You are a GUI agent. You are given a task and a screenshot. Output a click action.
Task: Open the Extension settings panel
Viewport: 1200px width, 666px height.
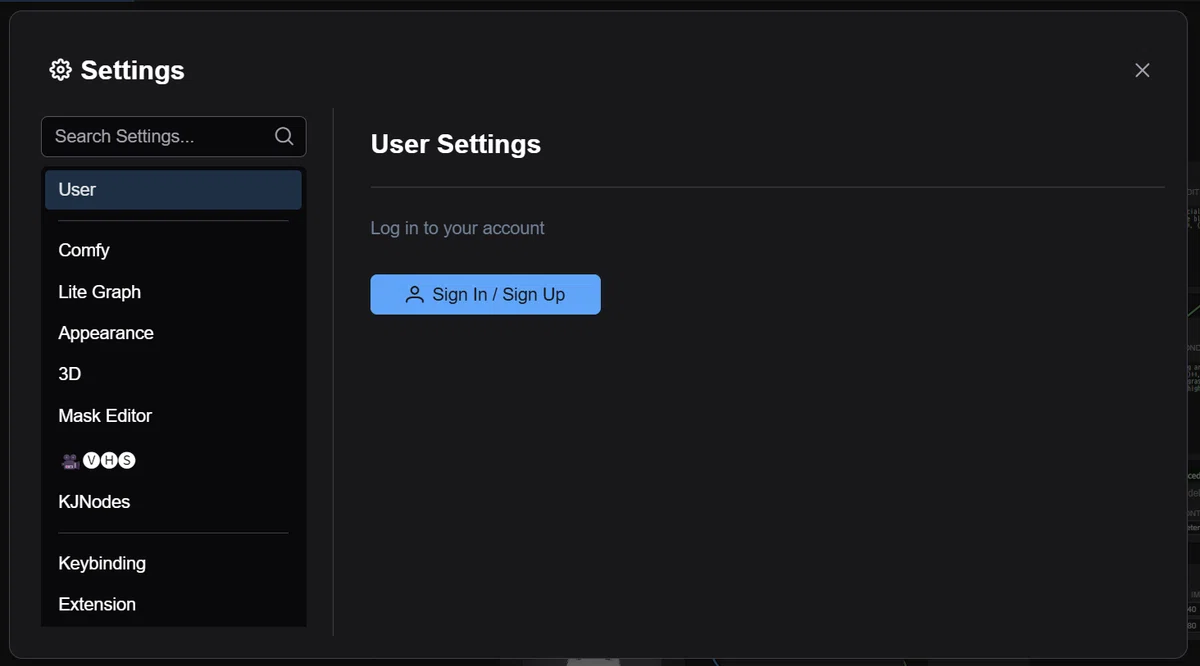pos(173,604)
